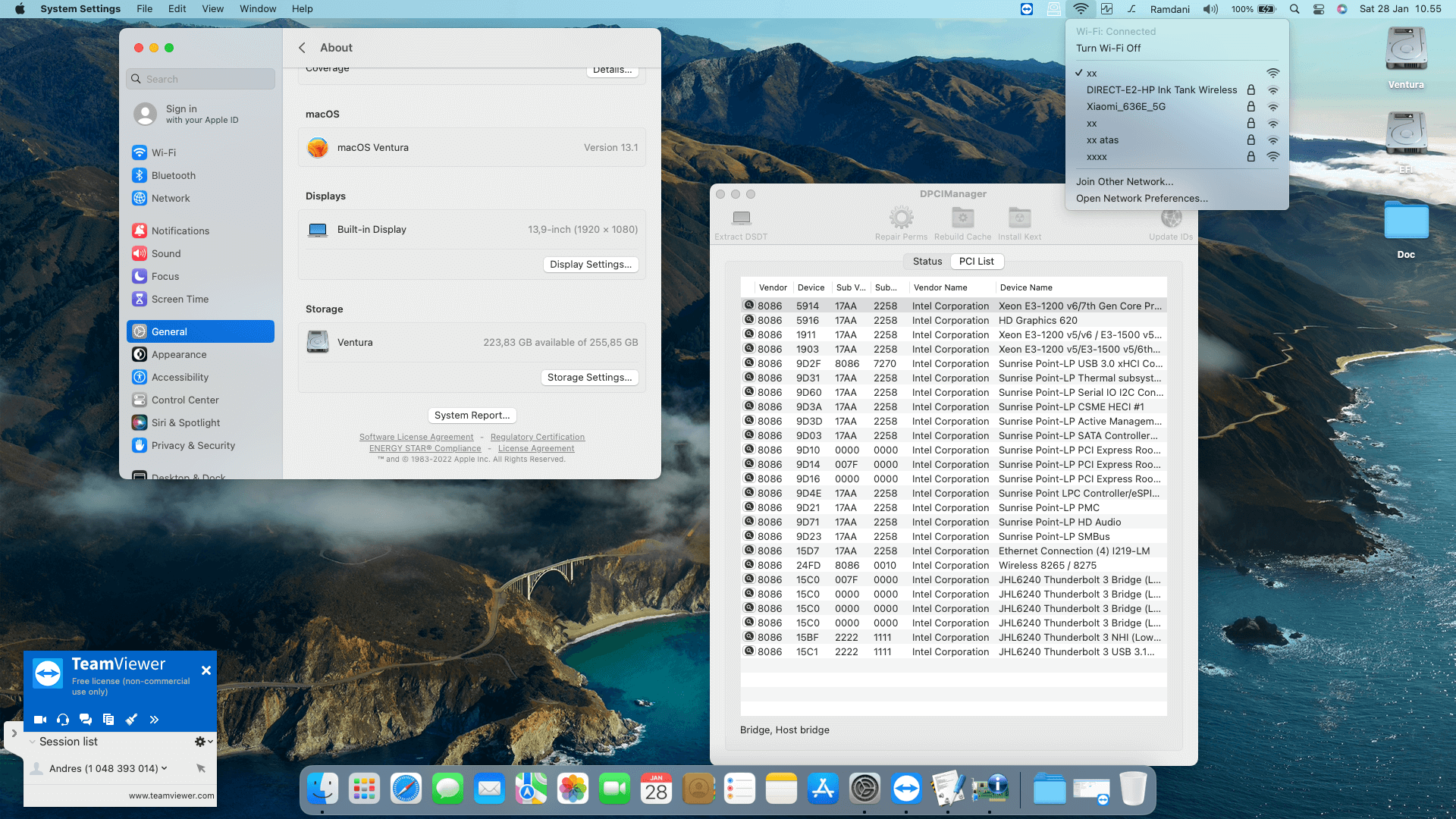Open the Software License Agreement link
1456x819 pixels.
[x=416, y=437]
